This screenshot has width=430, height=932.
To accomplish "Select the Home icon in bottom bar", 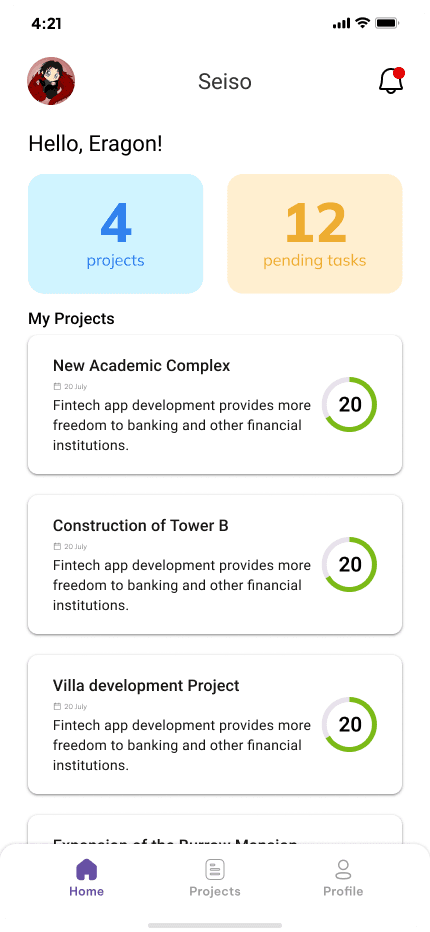I will coord(86,870).
